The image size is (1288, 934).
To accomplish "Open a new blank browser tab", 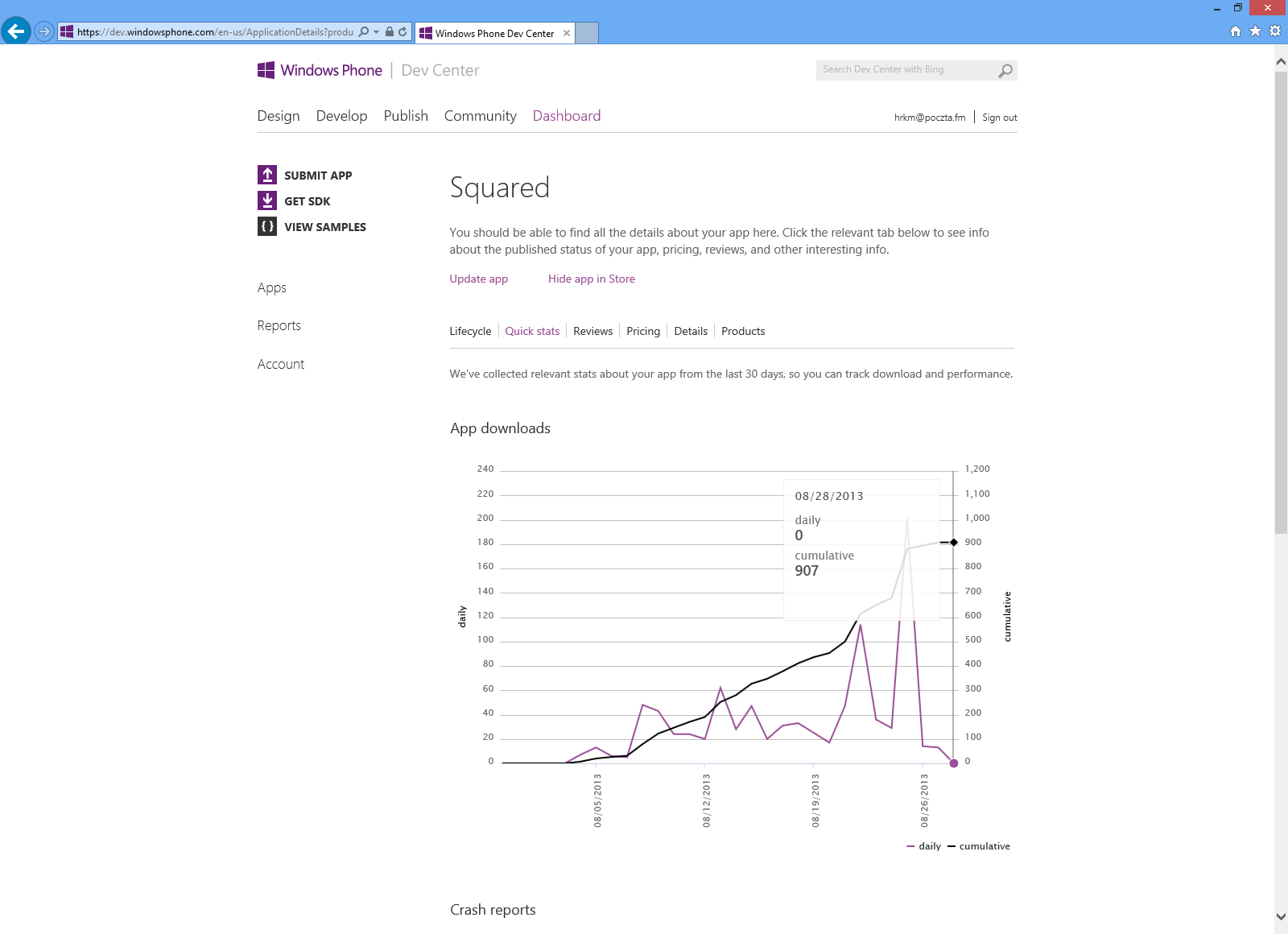I will tap(588, 33).
